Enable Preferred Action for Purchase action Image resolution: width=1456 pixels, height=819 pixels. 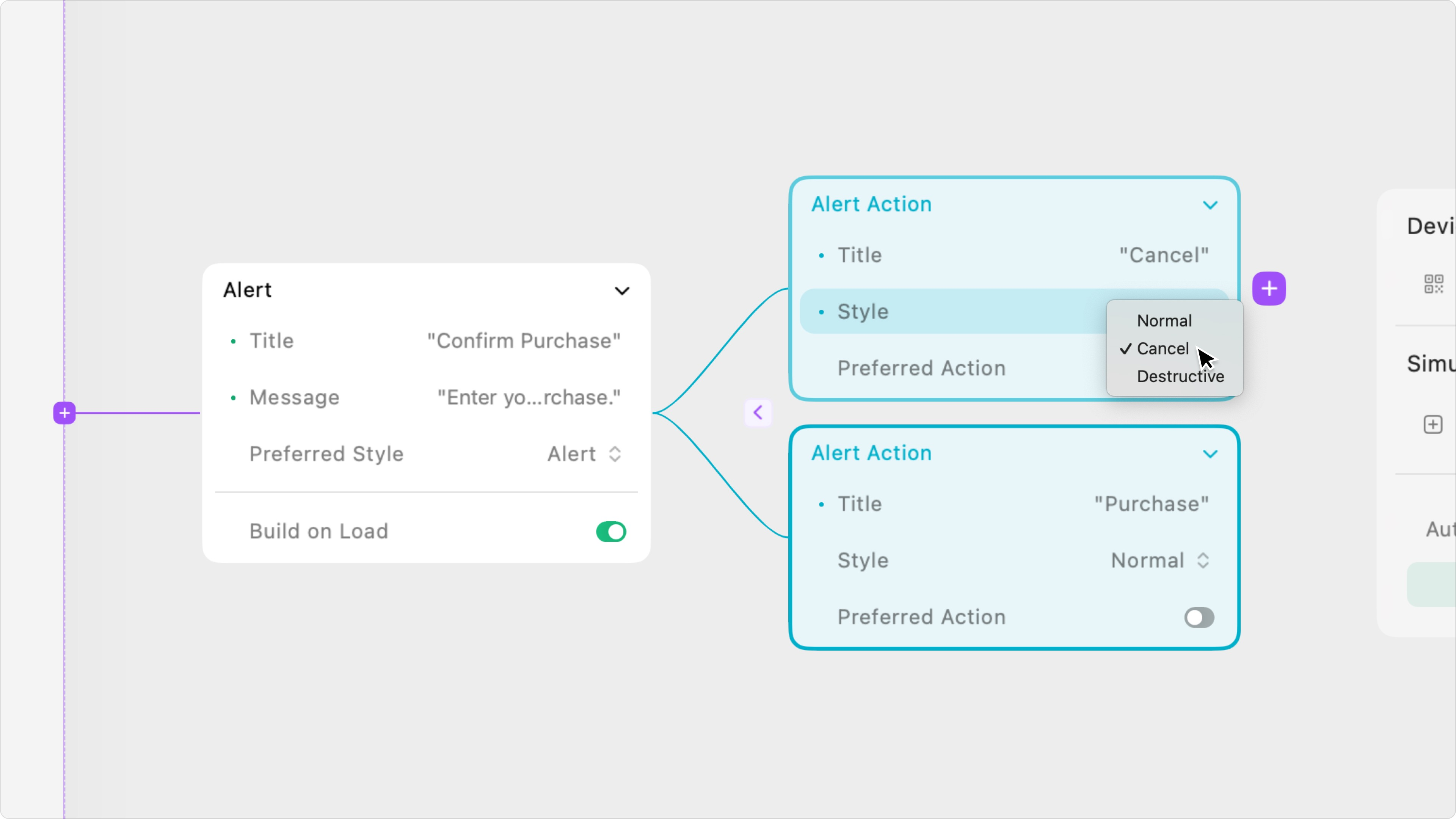pyautogui.click(x=1198, y=617)
